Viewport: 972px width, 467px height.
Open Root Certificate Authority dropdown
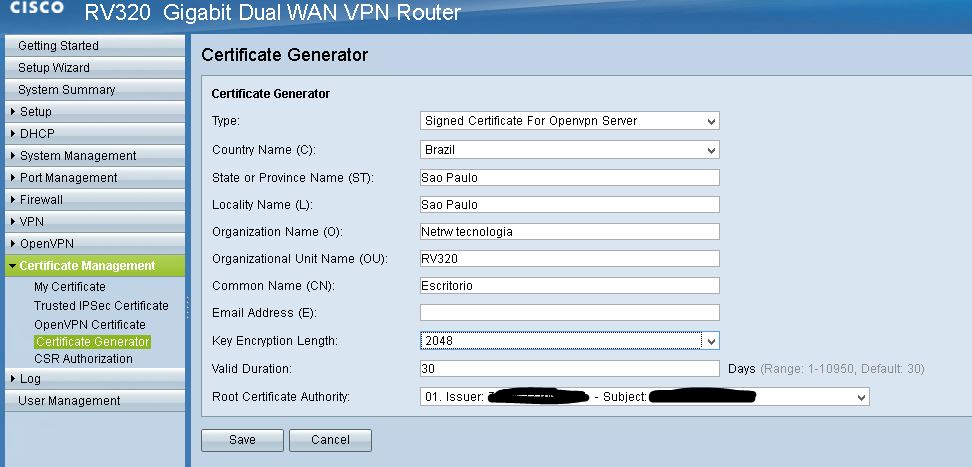point(644,396)
